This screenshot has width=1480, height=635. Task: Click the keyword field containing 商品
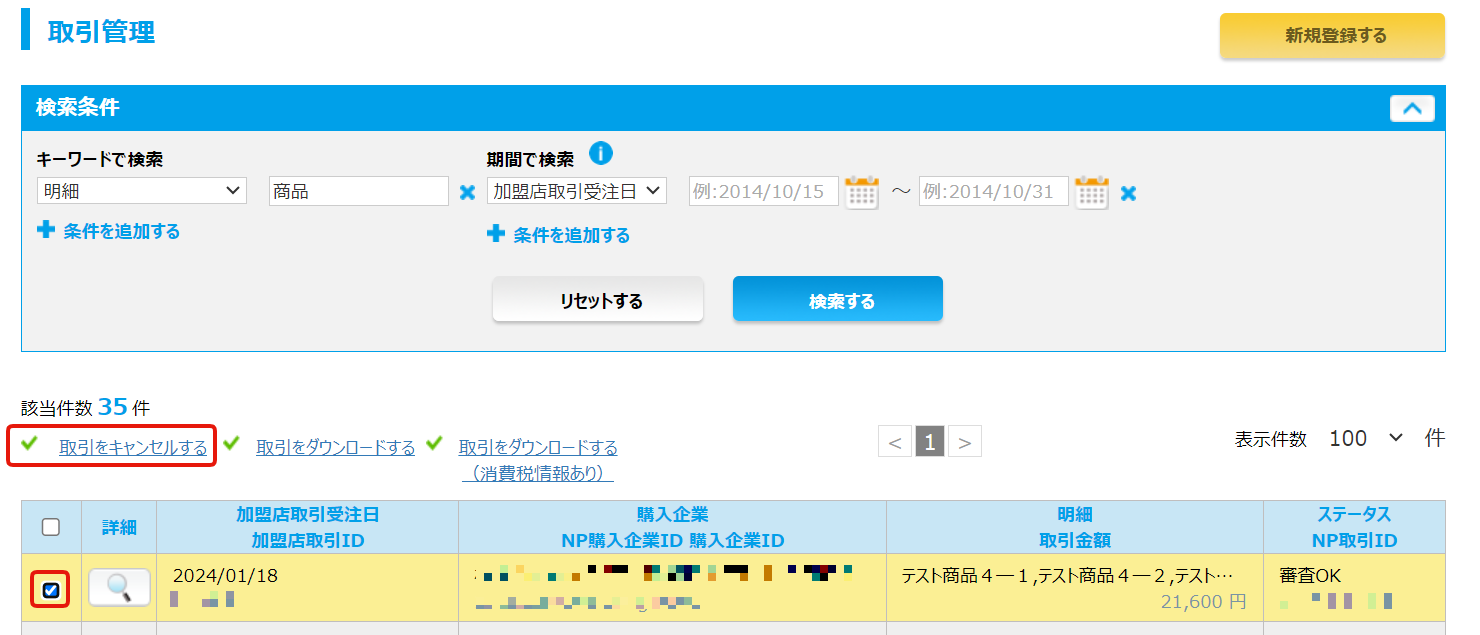coord(359,191)
